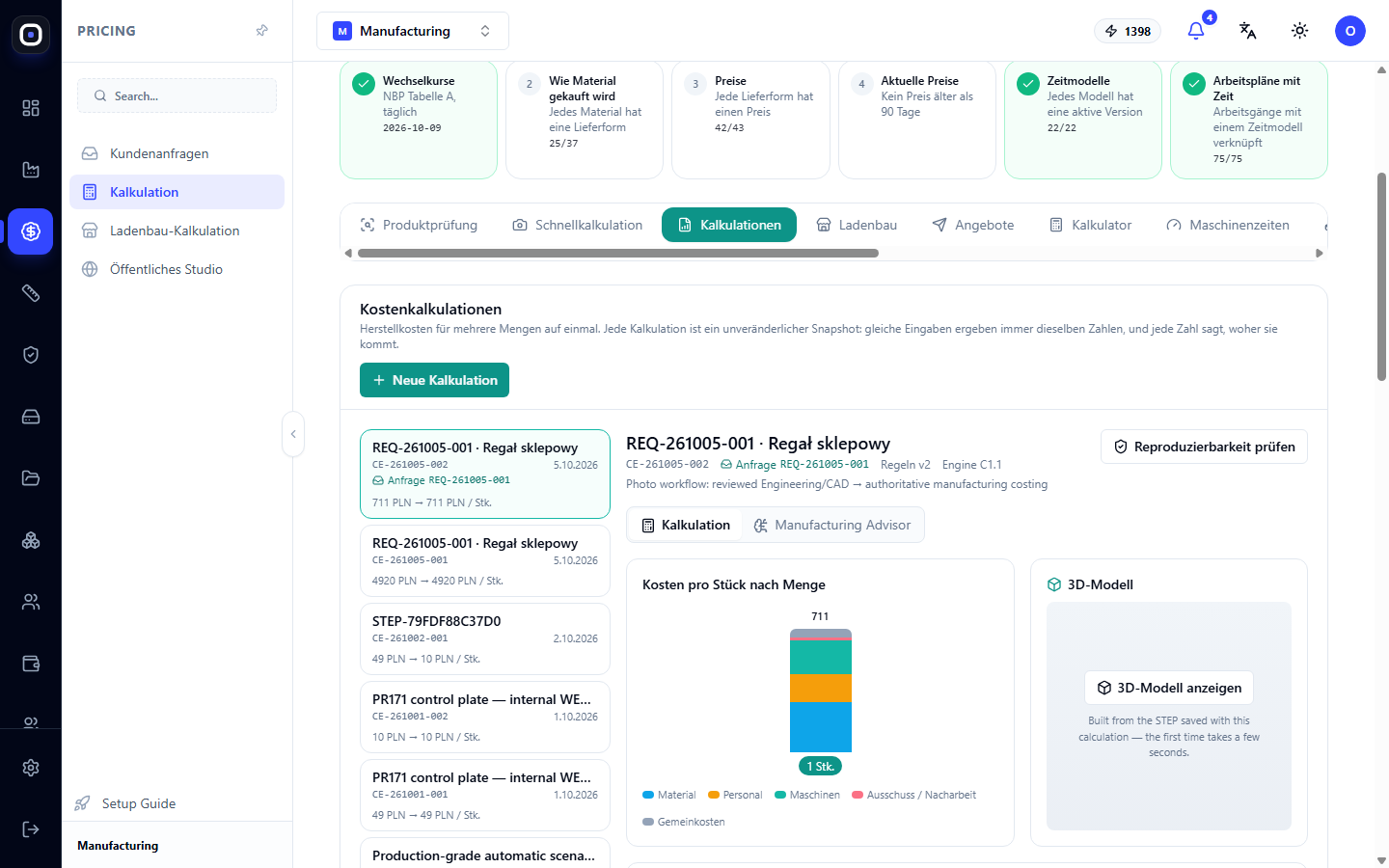Click the orange Personal segment of the bar
Screen dimensions: 1389x868
[x=821, y=688]
